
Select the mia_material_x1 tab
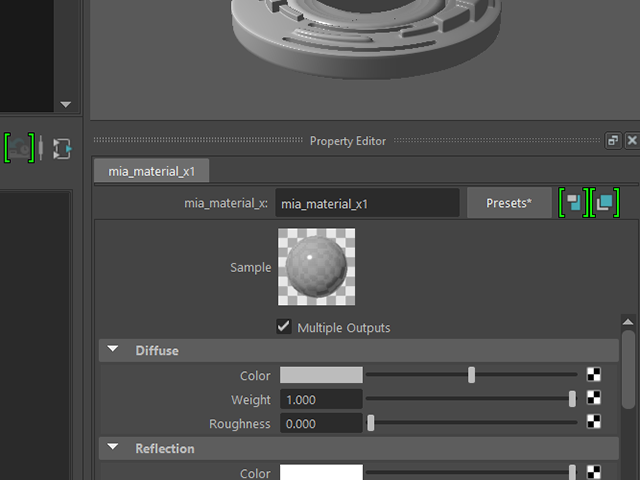151,171
